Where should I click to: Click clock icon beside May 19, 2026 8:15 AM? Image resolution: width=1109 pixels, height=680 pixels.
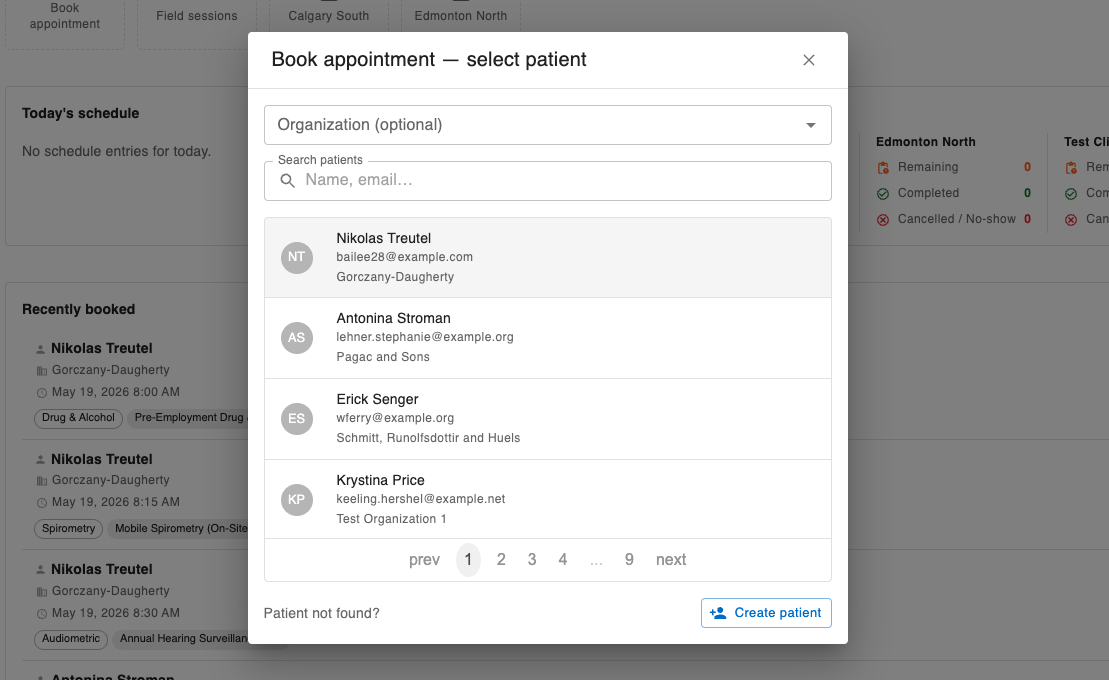[42, 503]
